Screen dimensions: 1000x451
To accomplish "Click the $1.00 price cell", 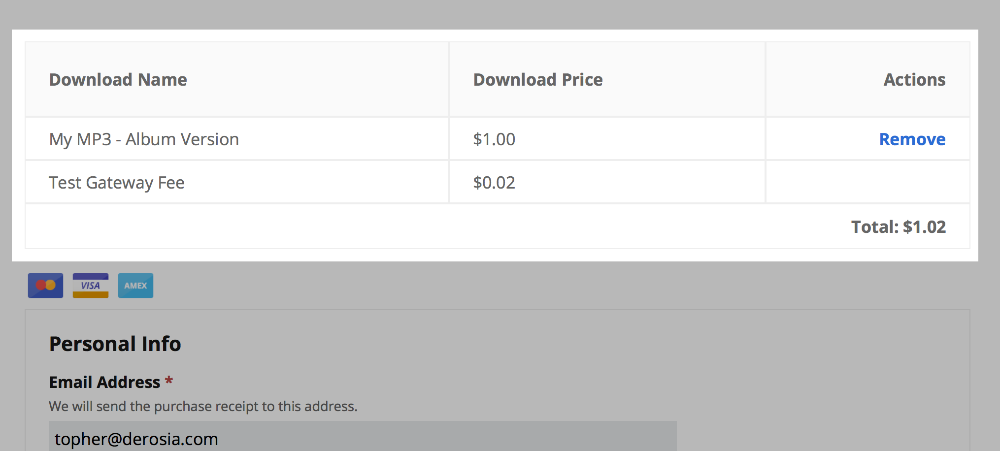I will (494, 139).
